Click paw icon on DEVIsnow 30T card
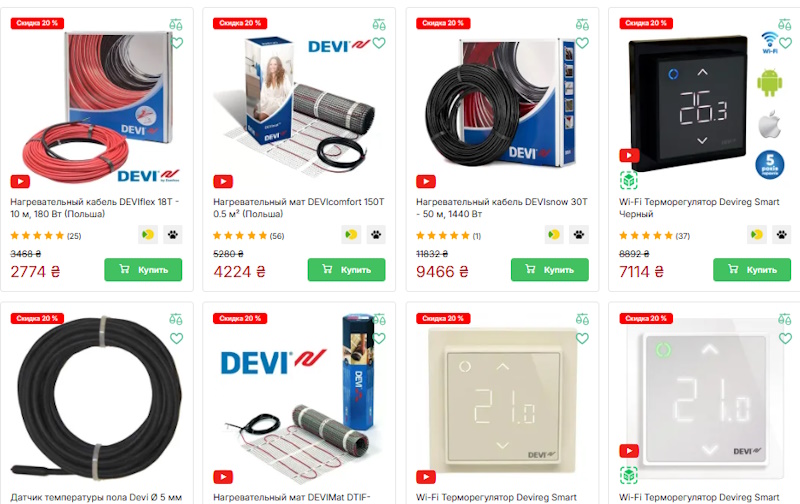The height and width of the screenshot is (504, 800). click(x=579, y=235)
